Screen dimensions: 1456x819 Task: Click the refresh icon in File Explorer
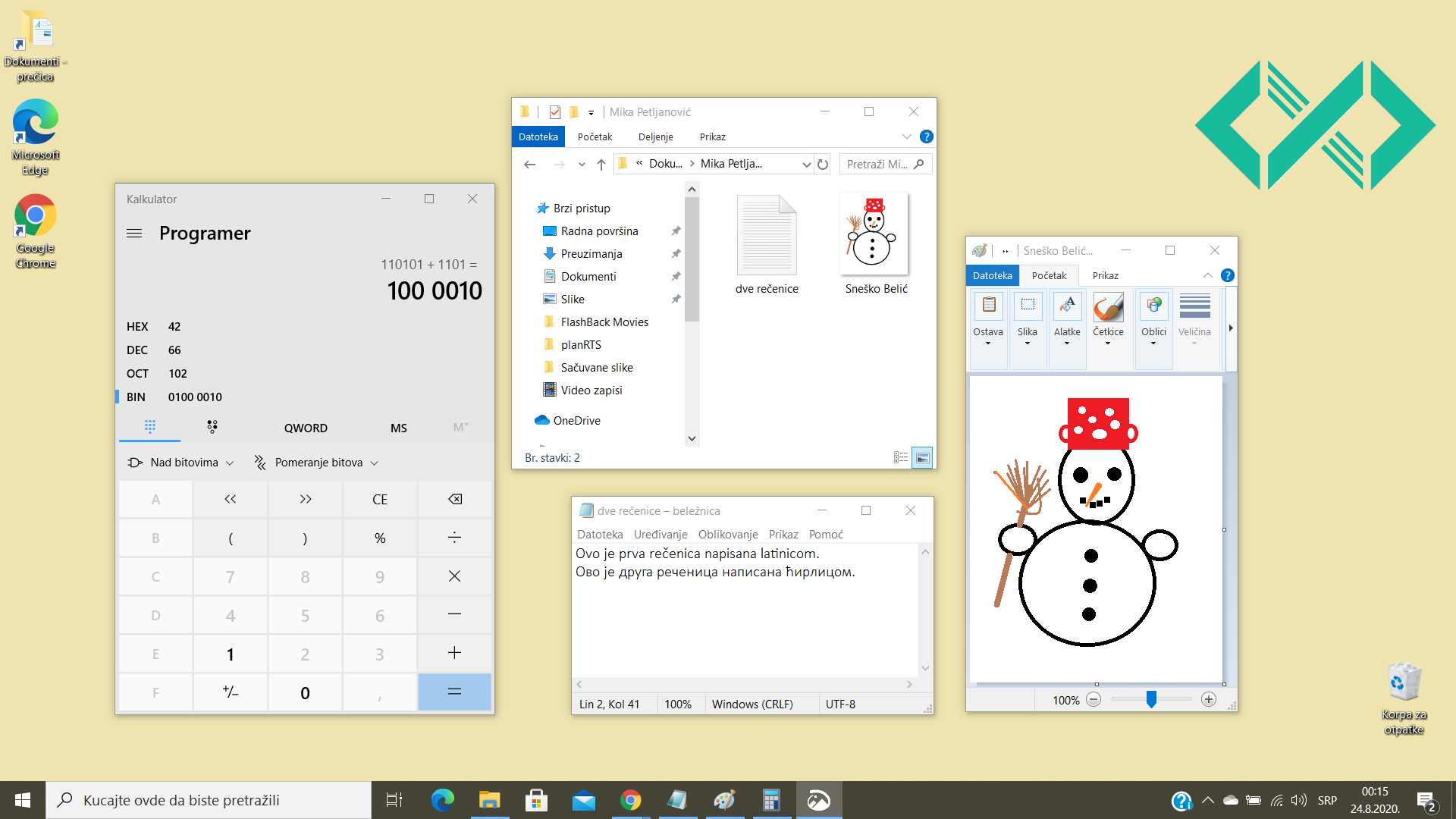click(823, 164)
